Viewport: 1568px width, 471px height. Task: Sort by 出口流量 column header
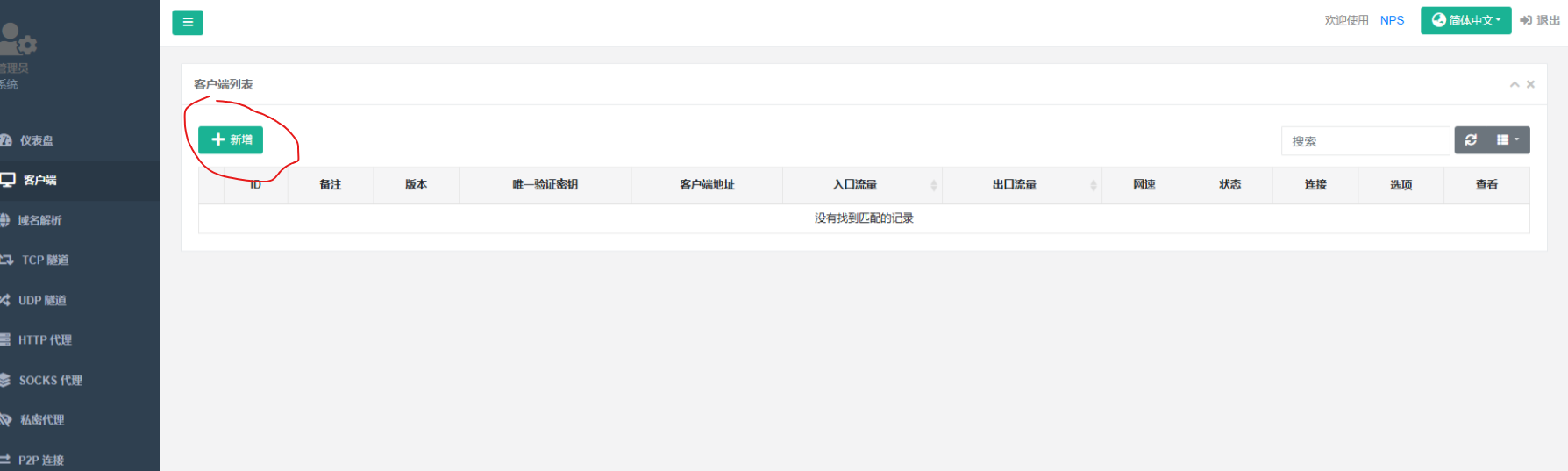point(1015,185)
